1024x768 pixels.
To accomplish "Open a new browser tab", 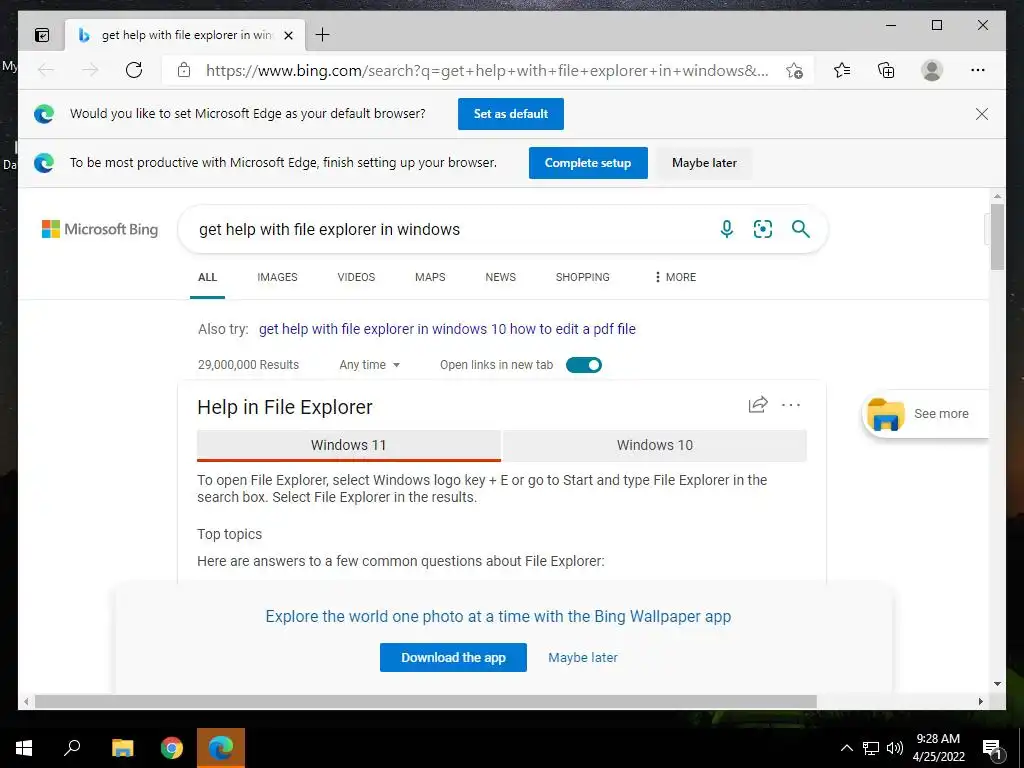I will tap(323, 35).
